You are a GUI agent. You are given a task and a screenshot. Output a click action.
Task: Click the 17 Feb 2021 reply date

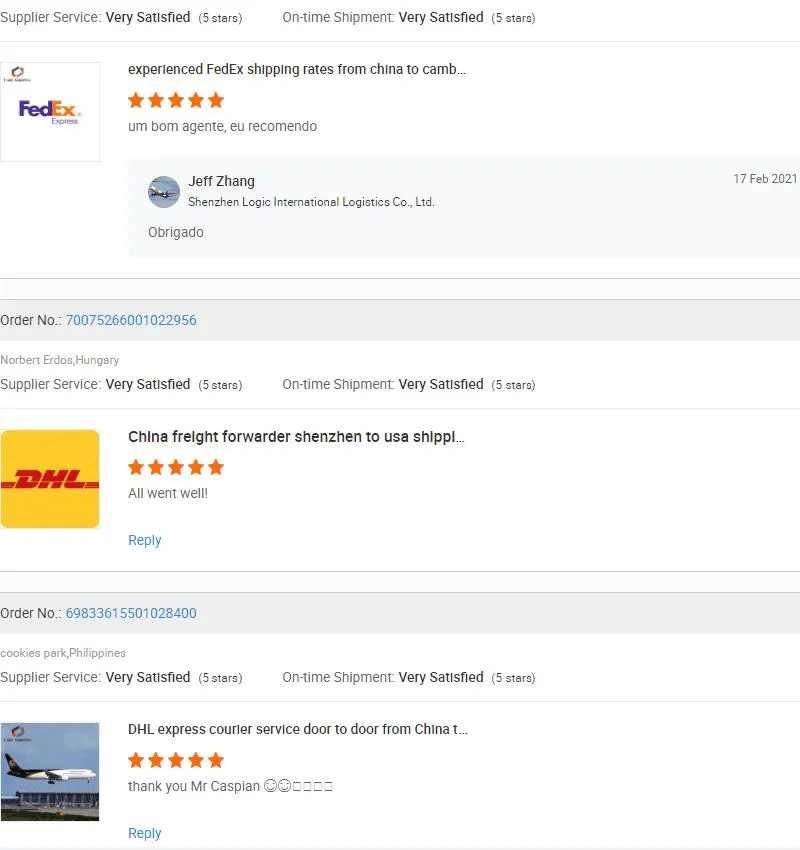point(765,179)
